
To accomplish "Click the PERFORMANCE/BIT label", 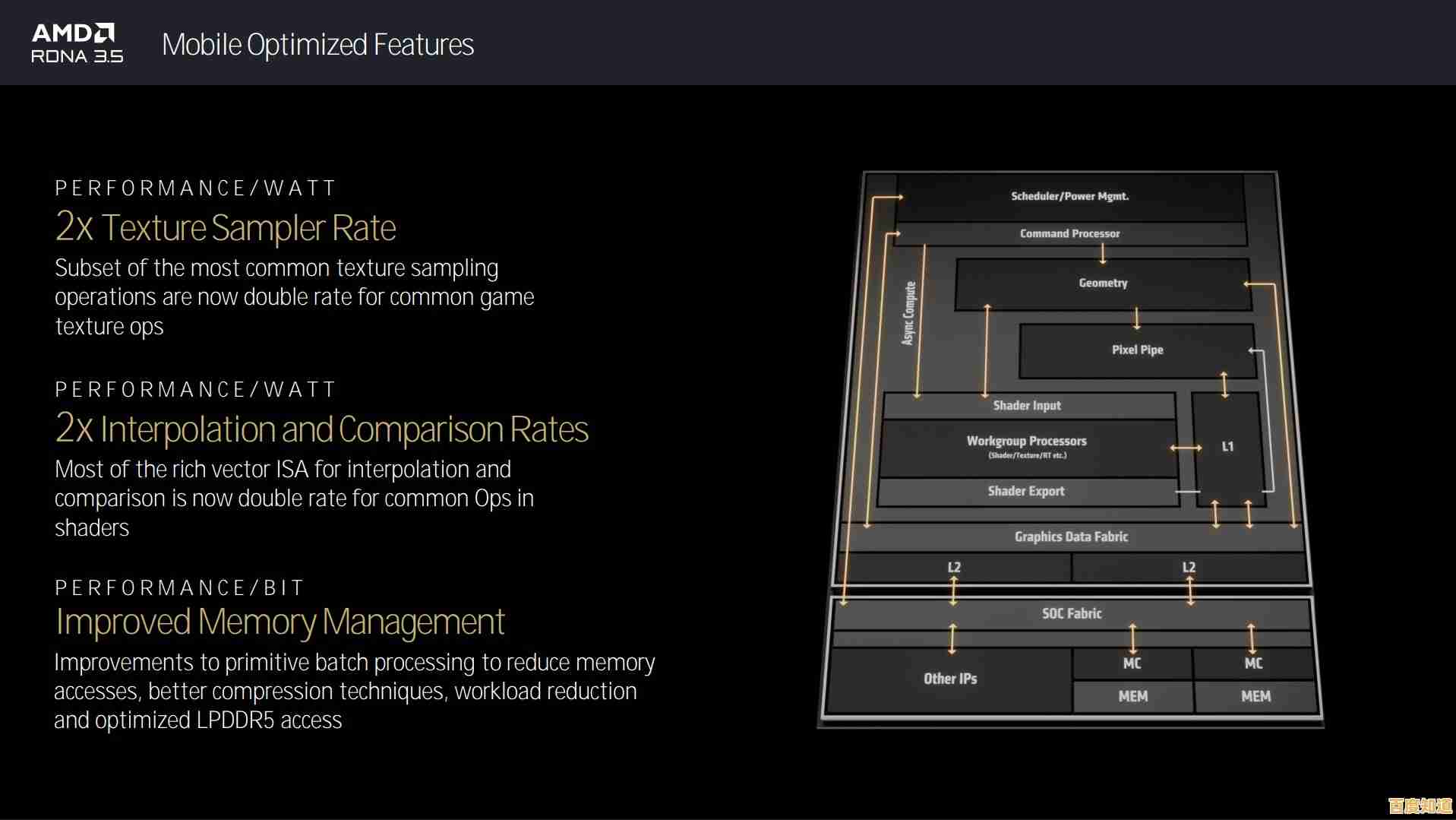I will [x=179, y=587].
